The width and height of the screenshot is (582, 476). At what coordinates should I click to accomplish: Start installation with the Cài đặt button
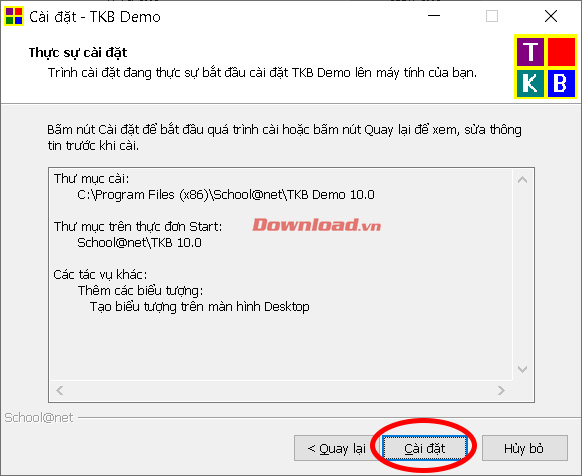pos(425,448)
